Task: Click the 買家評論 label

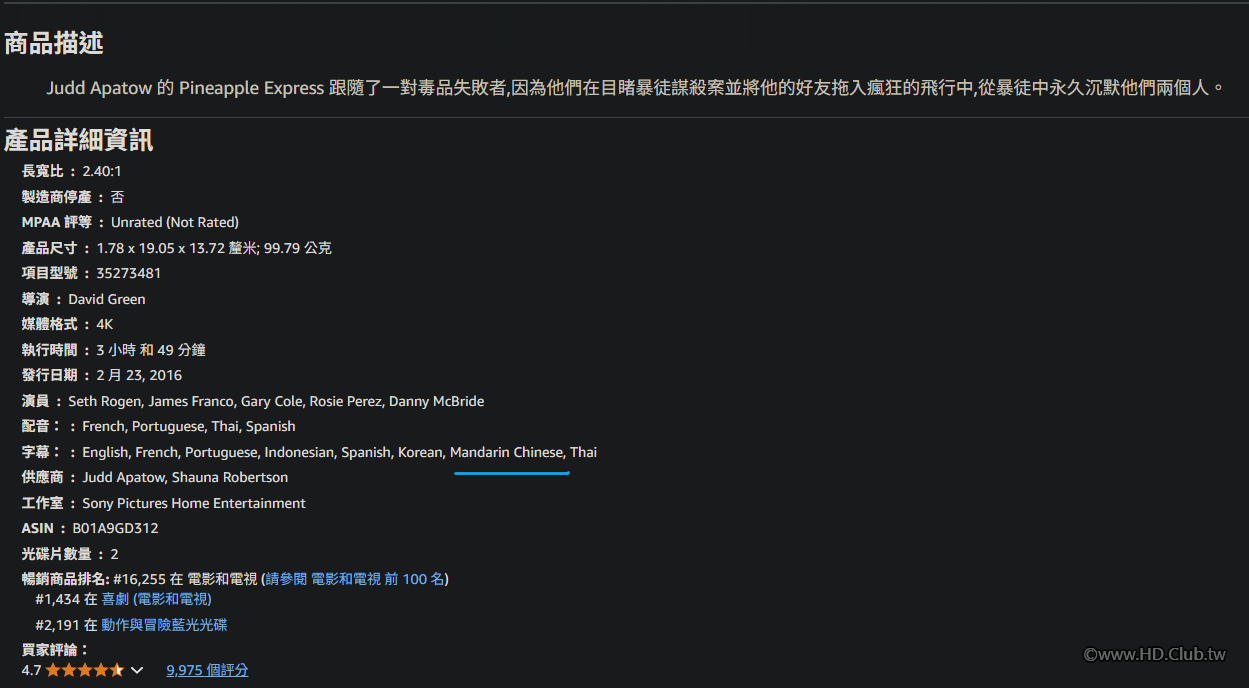Action: pyautogui.click(x=55, y=650)
